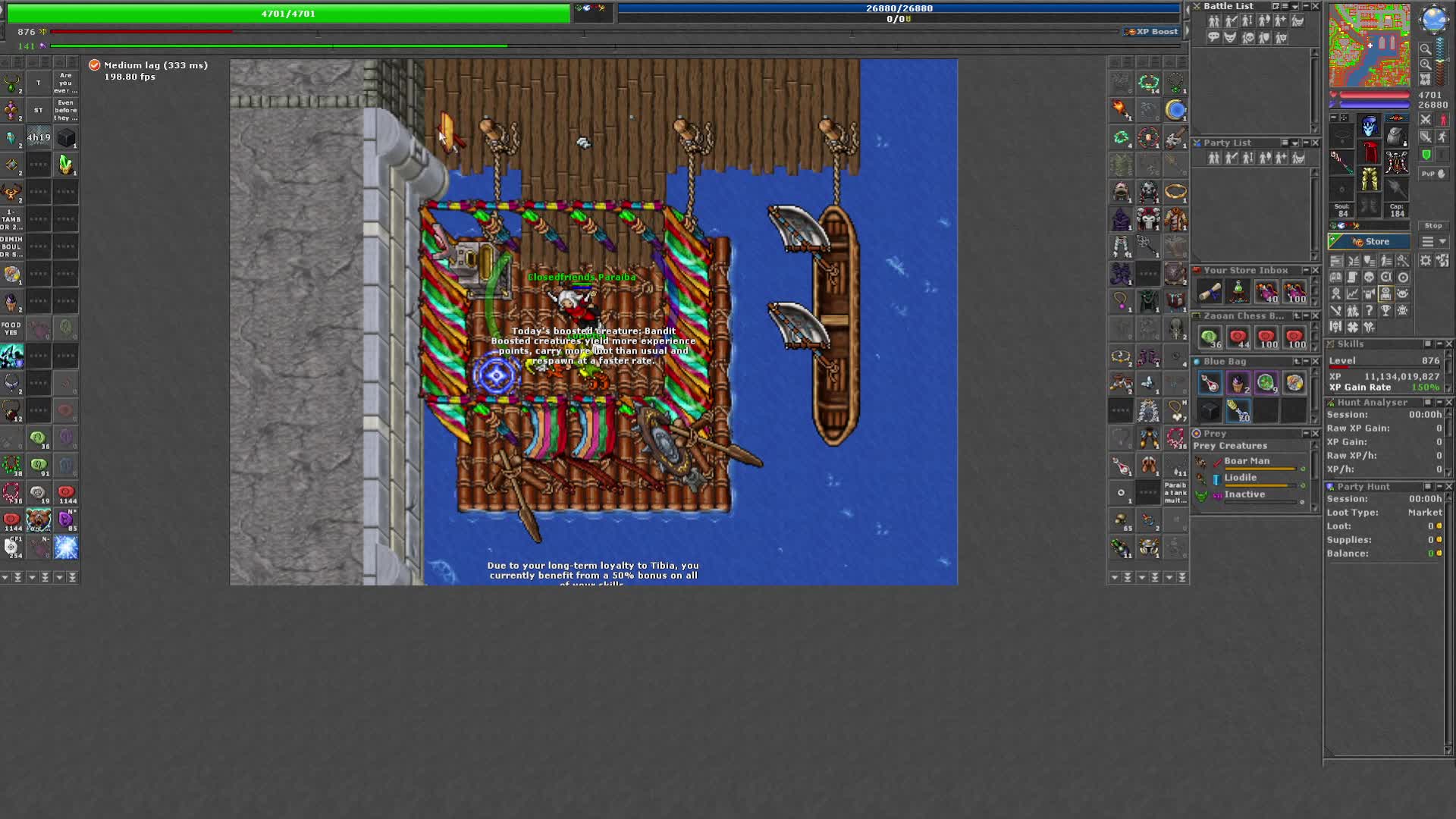The height and width of the screenshot is (819, 1456).
Task: Open the grey backpack equipment slot
Action: (x=1396, y=135)
